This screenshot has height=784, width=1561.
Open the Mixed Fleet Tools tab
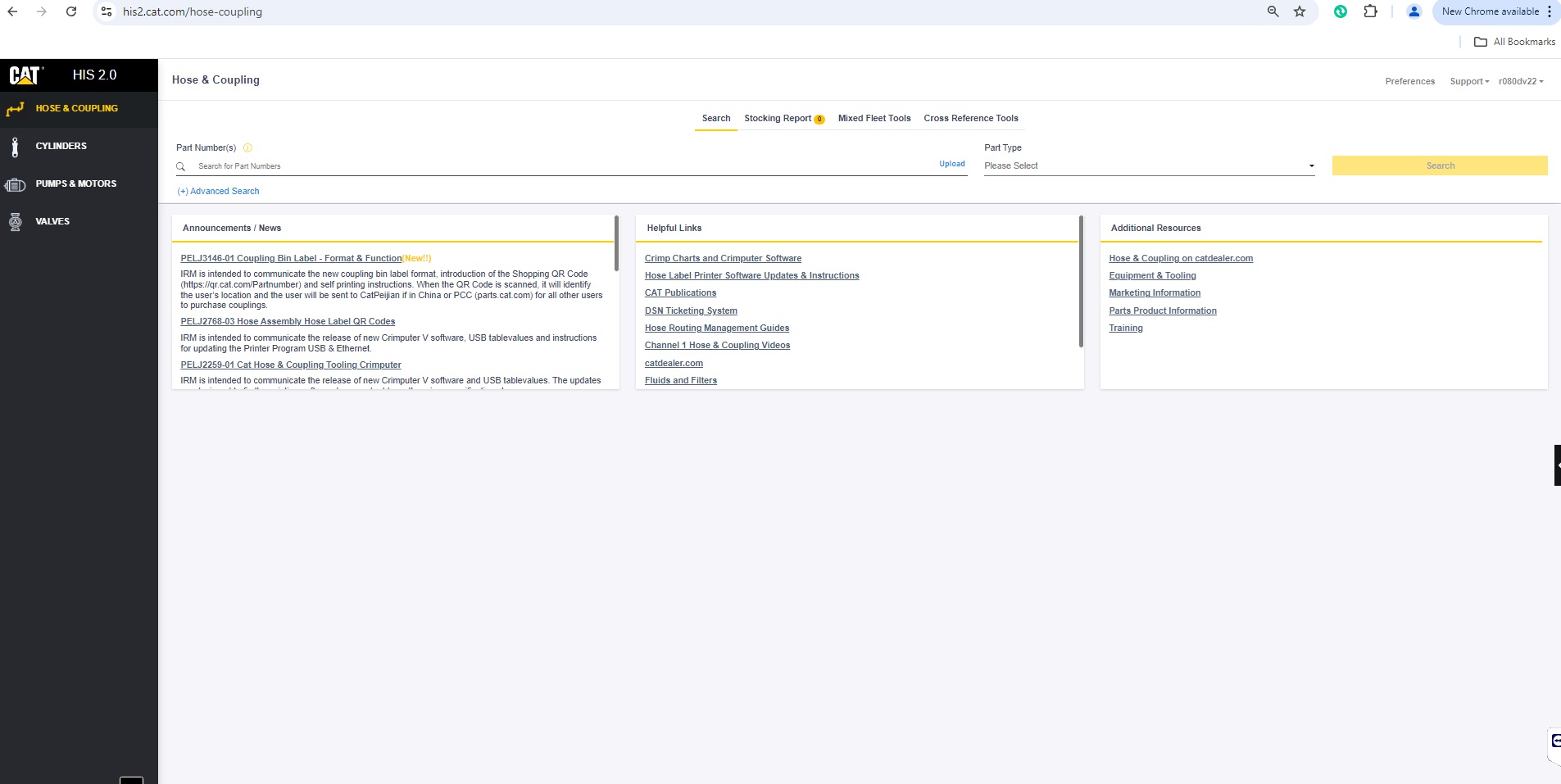(874, 119)
